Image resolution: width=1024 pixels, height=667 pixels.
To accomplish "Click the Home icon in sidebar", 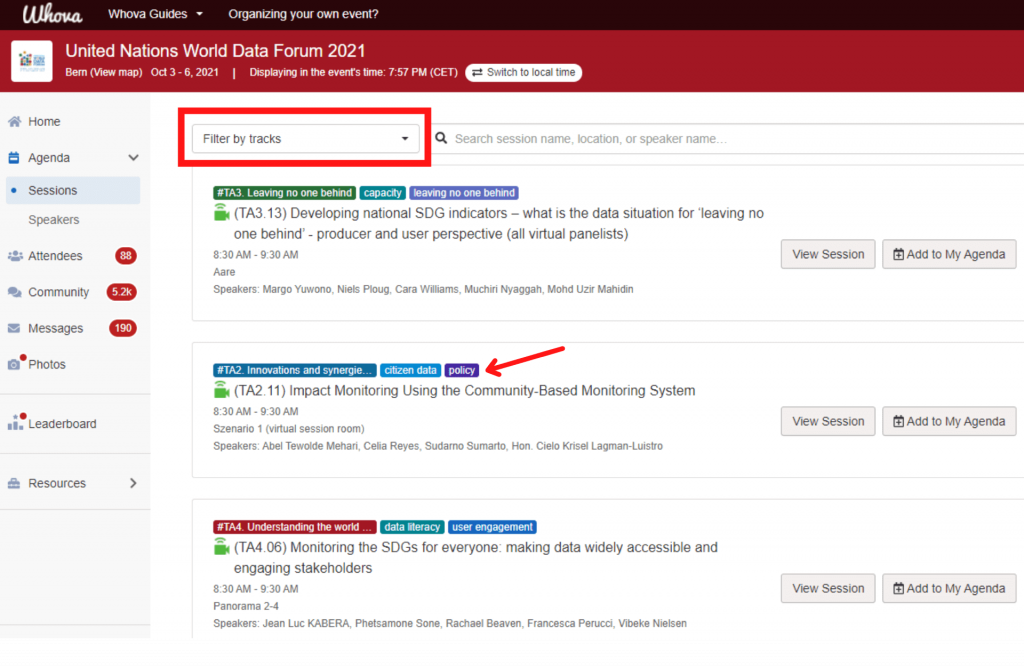I will (15, 122).
